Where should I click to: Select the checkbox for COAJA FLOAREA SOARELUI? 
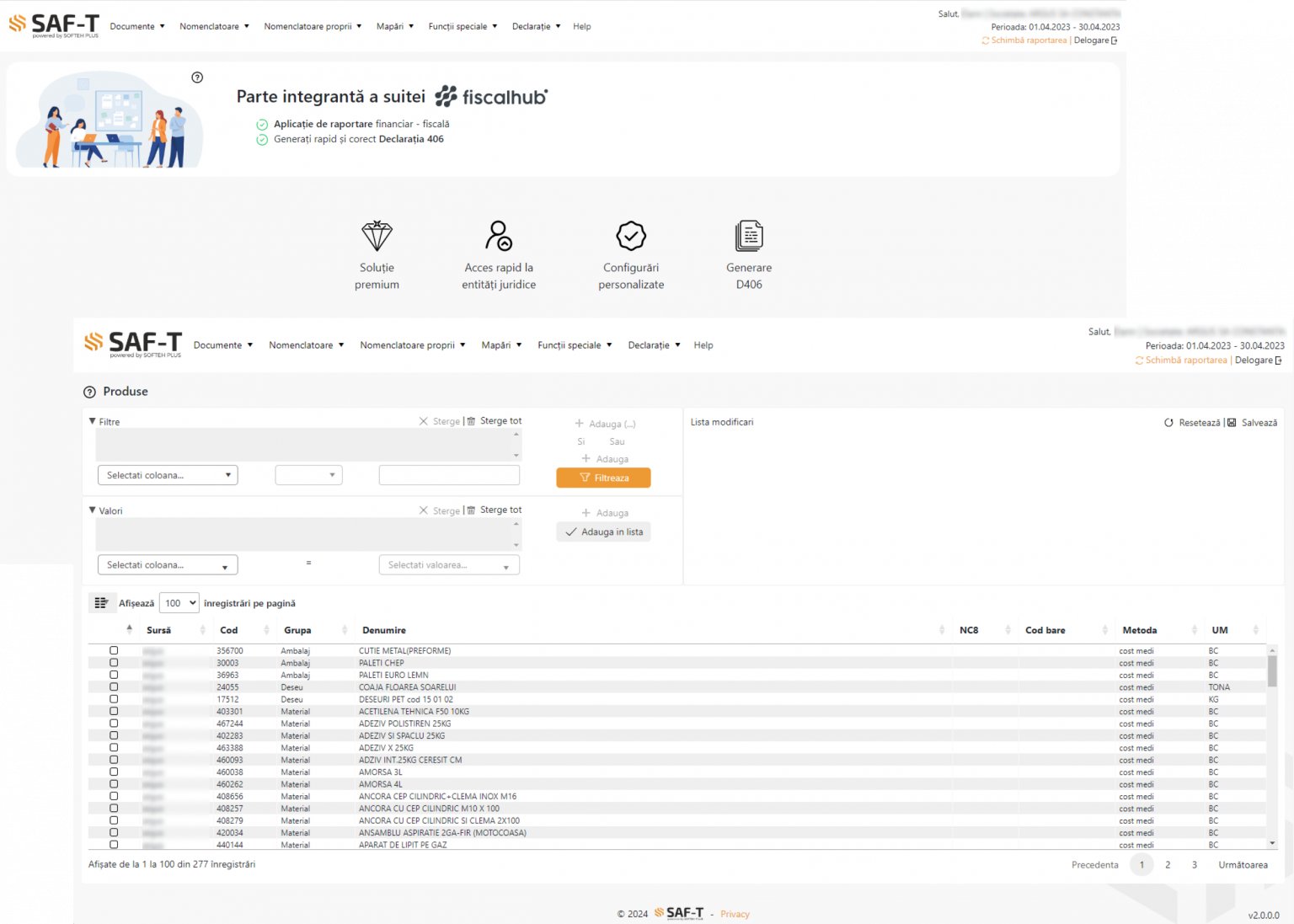click(x=114, y=687)
